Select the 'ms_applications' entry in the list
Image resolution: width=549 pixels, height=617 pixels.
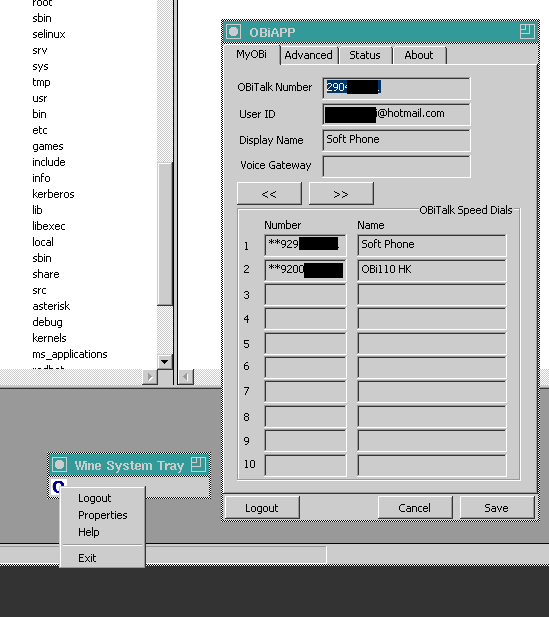(x=70, y=354)
